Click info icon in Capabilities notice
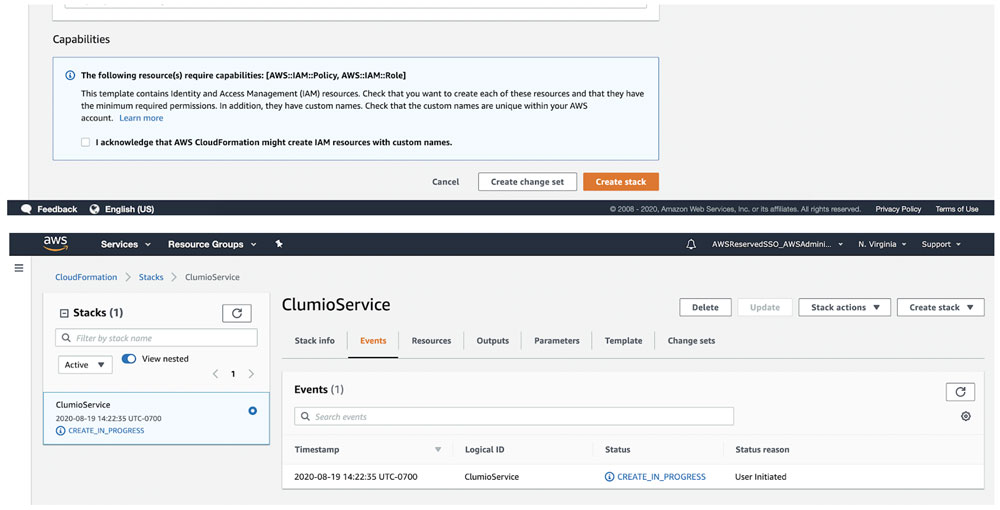 pos(70,75)
